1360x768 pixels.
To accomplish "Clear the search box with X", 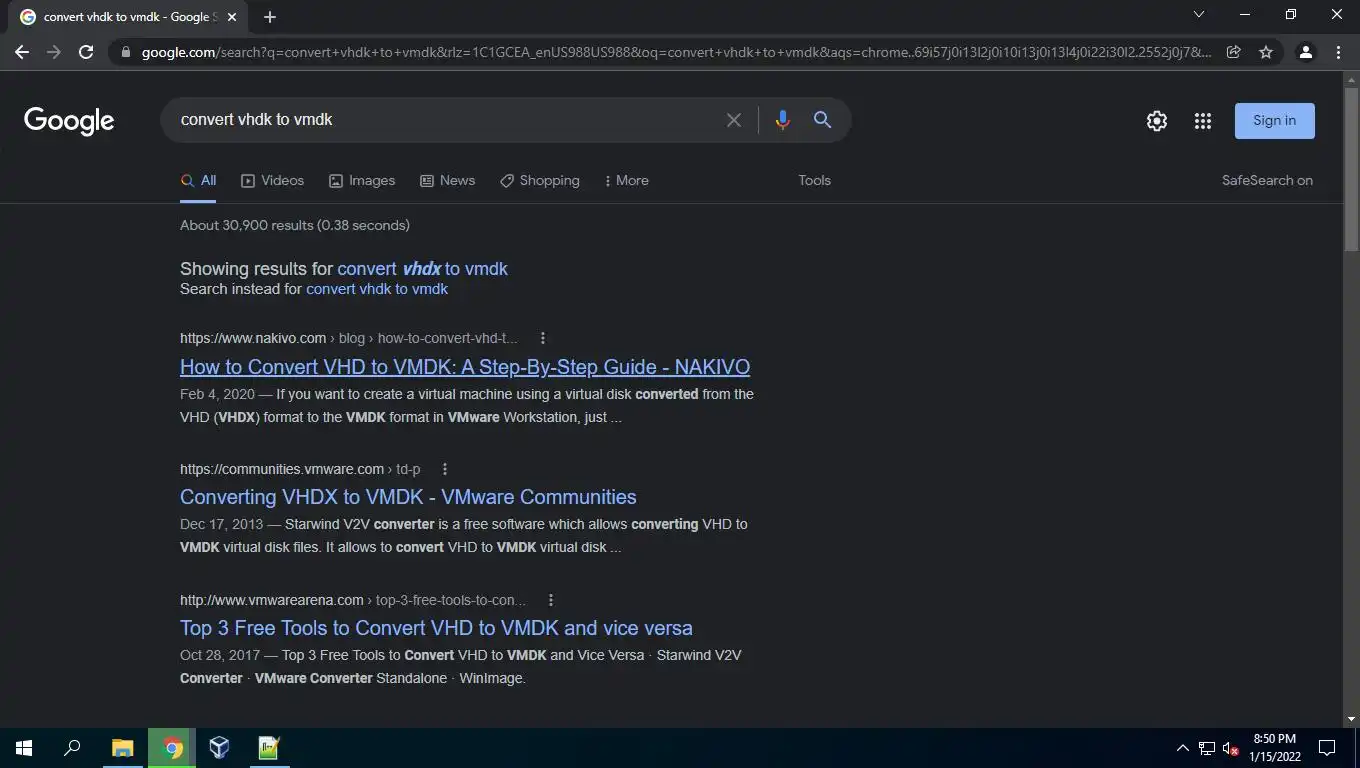I will (734, 120).
